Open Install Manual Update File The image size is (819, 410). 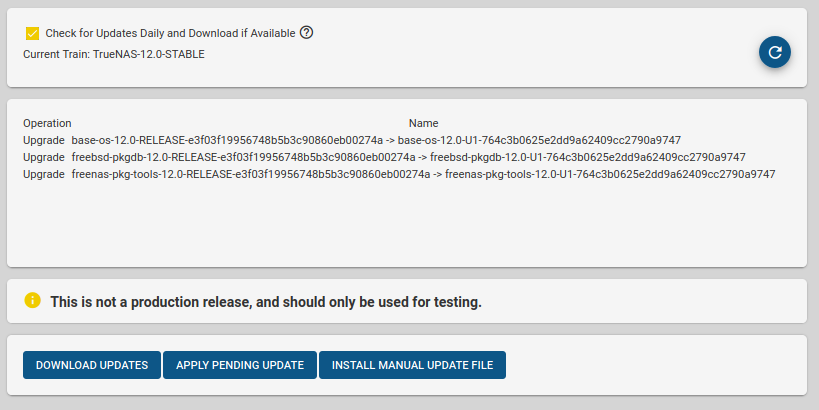click(x=412, y=365)
